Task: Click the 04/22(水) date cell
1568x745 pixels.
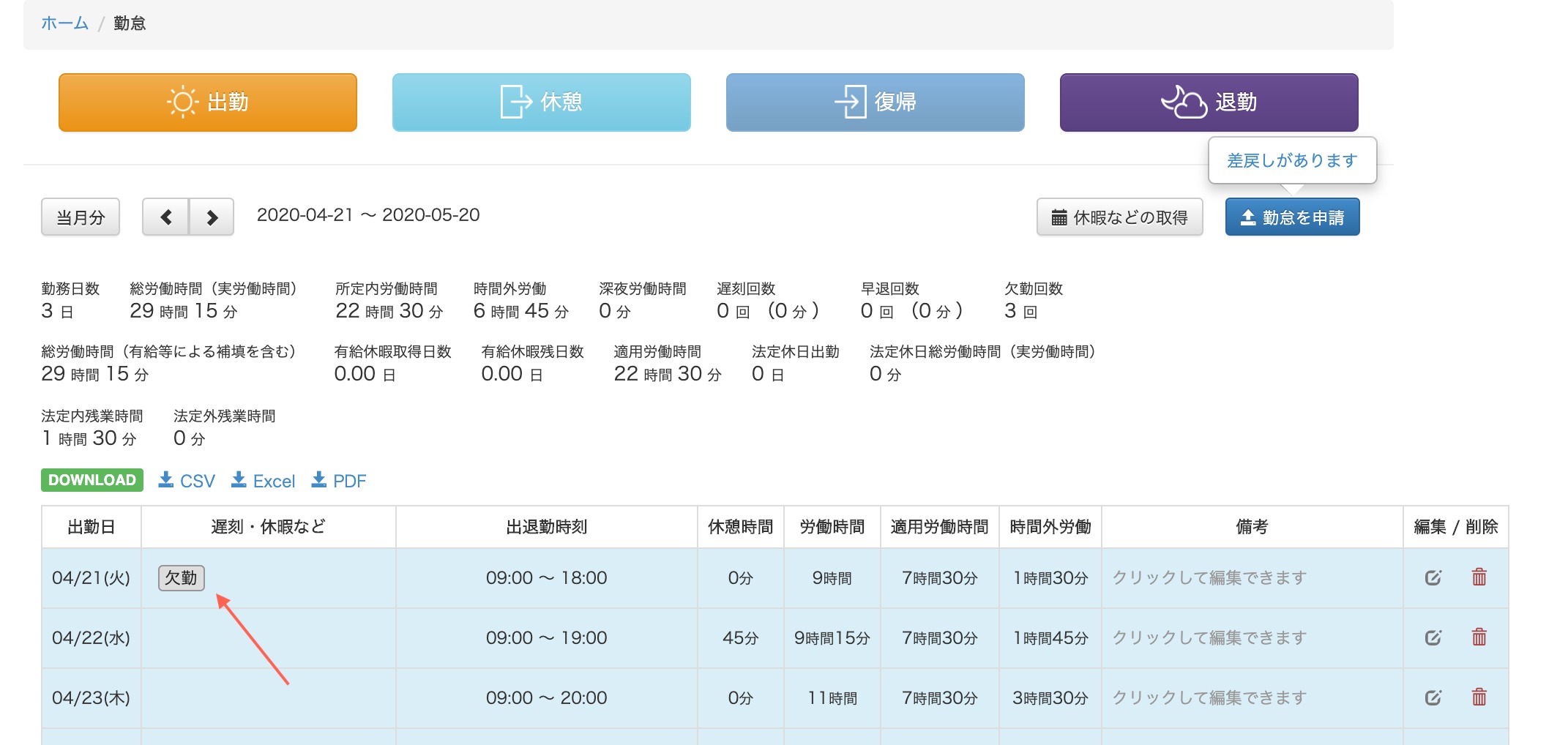Action: pyautogui.click(x=92, y=638)
